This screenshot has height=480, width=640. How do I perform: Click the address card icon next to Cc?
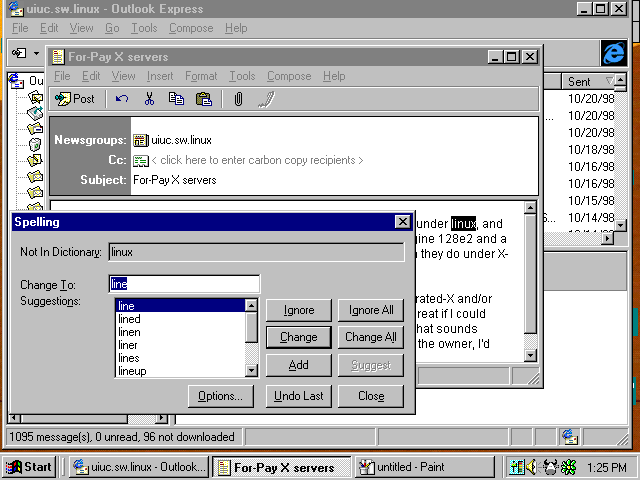point(140,160)
